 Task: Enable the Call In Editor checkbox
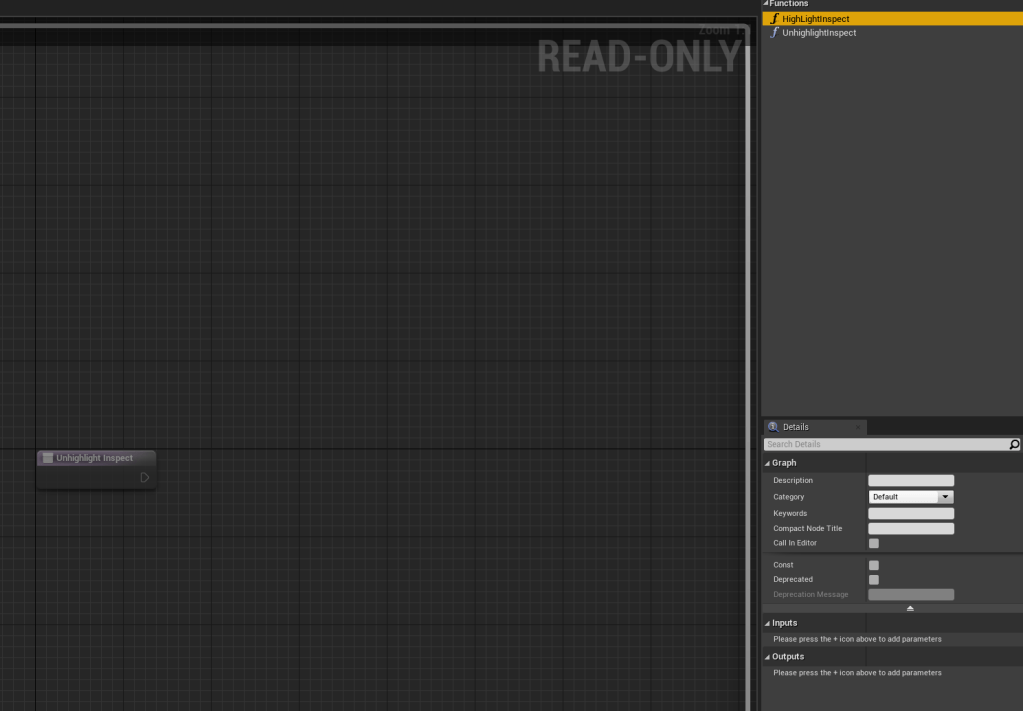pos(873,543)
